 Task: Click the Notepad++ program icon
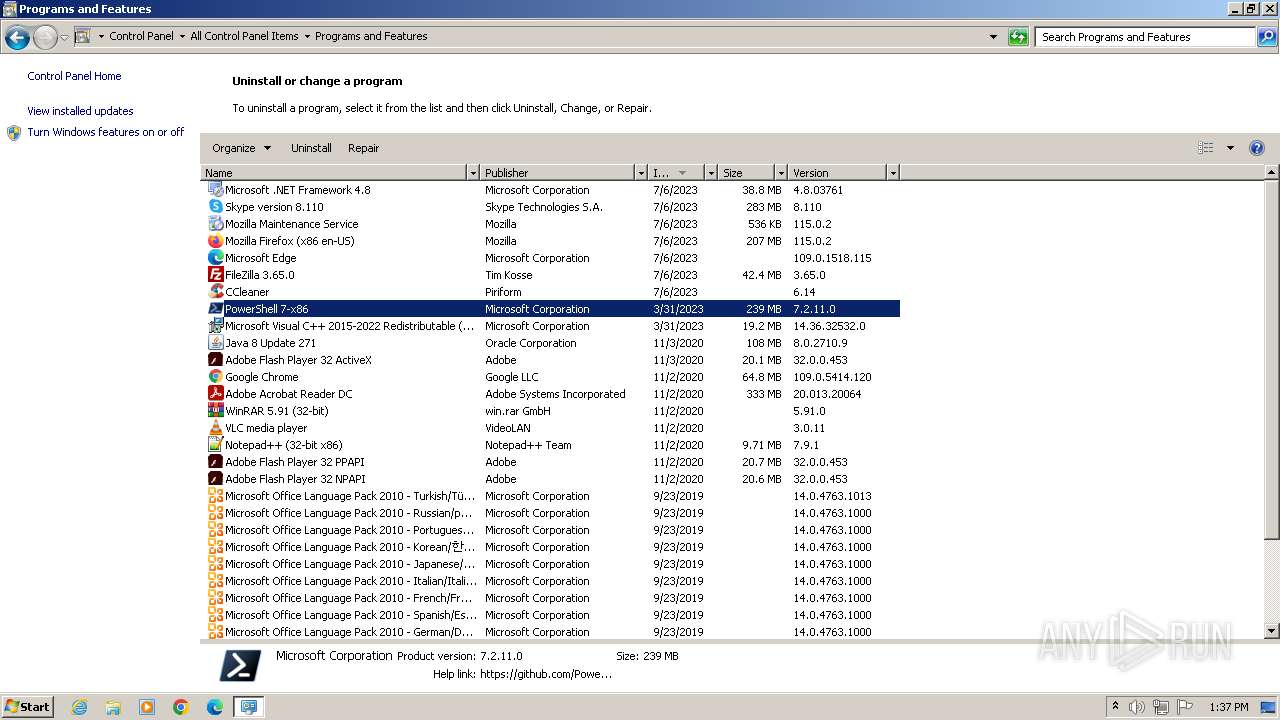[215, 445]
